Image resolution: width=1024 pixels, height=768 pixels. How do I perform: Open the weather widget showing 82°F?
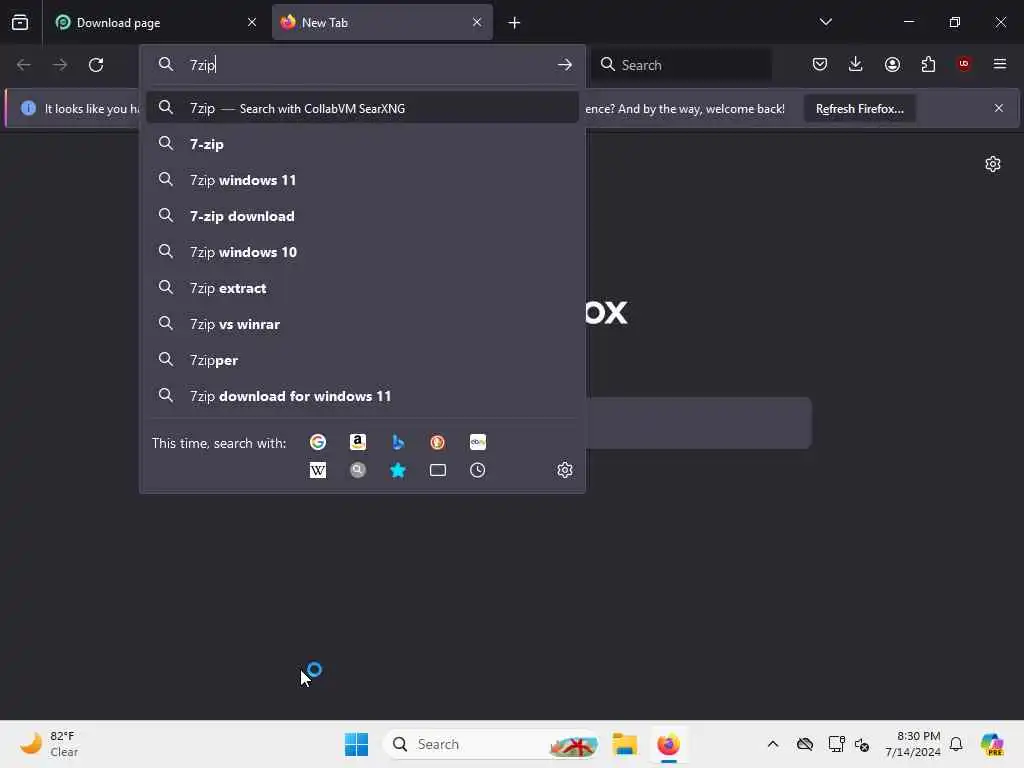[49, 744]
